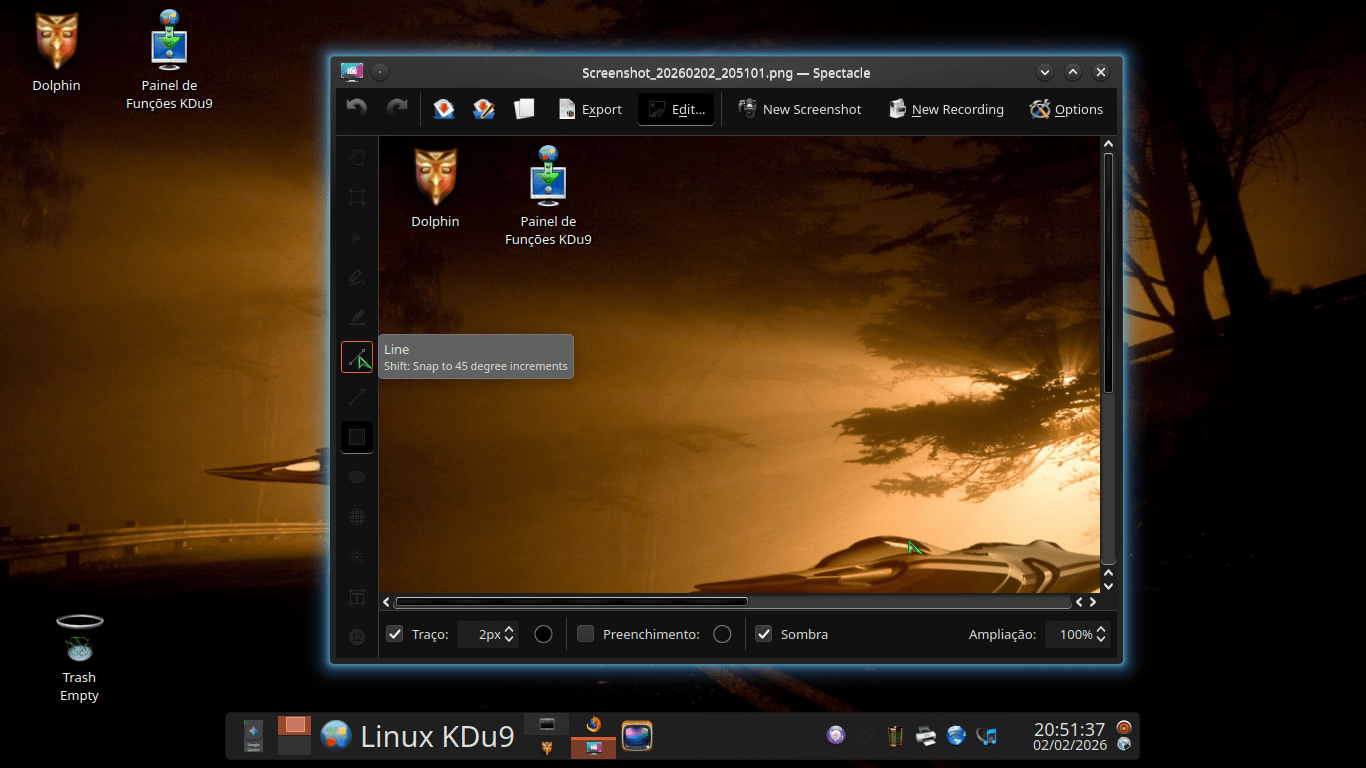Enable the Preenchimento fill checkbox
This screenshot has height=768, width=1366.
[586, 634]
